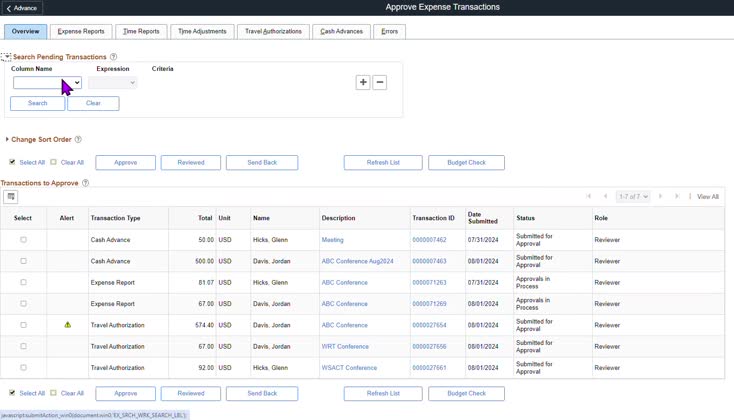Open the Expense Reports tab
734x420 pixels.
tap(81, 31)
